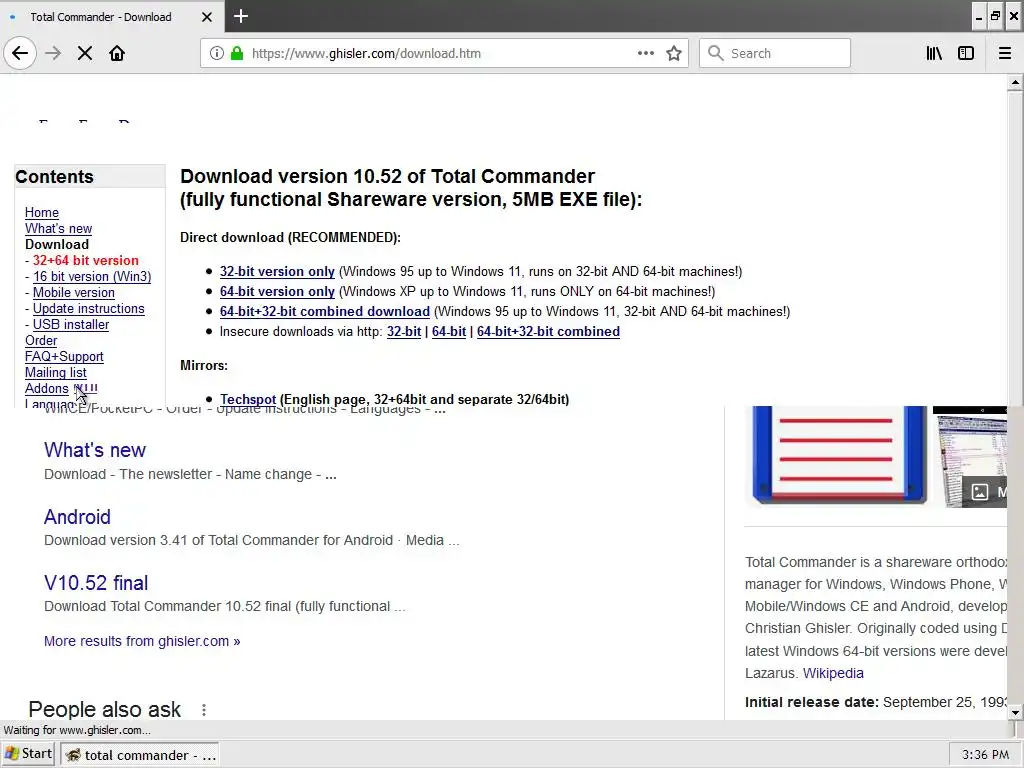Open the Firefox home page
The height and width of the screenshot is (768, 1024).
click(x=117, y=53)
